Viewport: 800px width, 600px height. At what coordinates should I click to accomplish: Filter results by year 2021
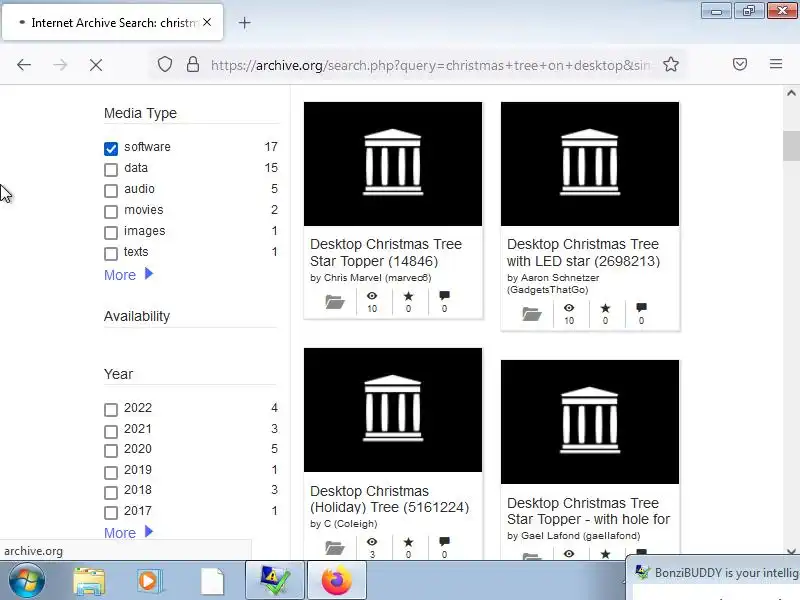[111, 431]
